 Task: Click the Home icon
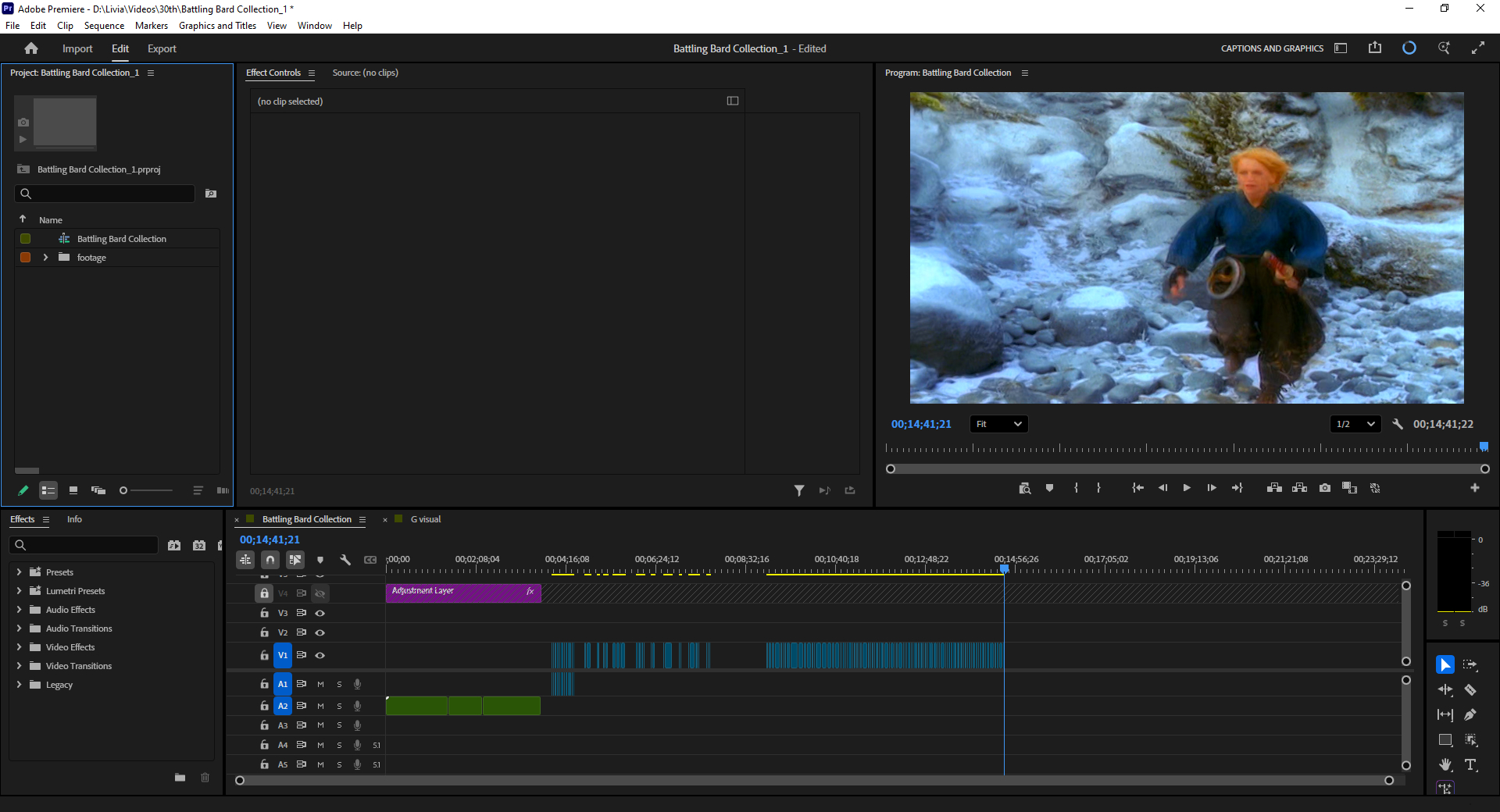(31, 48)
